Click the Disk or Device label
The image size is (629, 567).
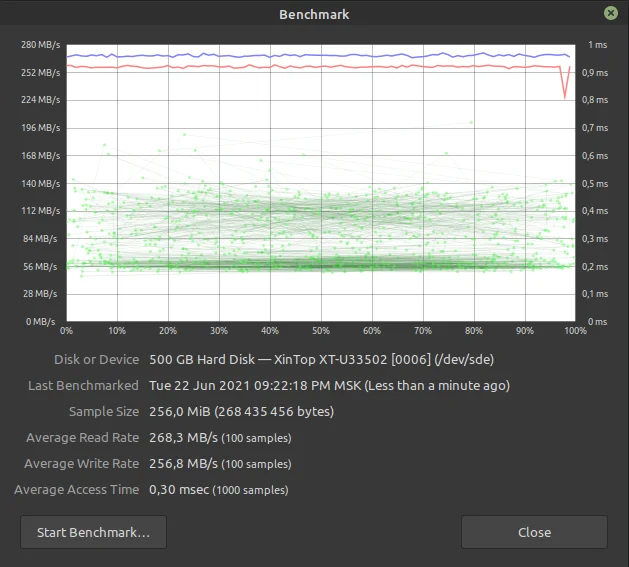pyautogui.click(x=97, y=359)
